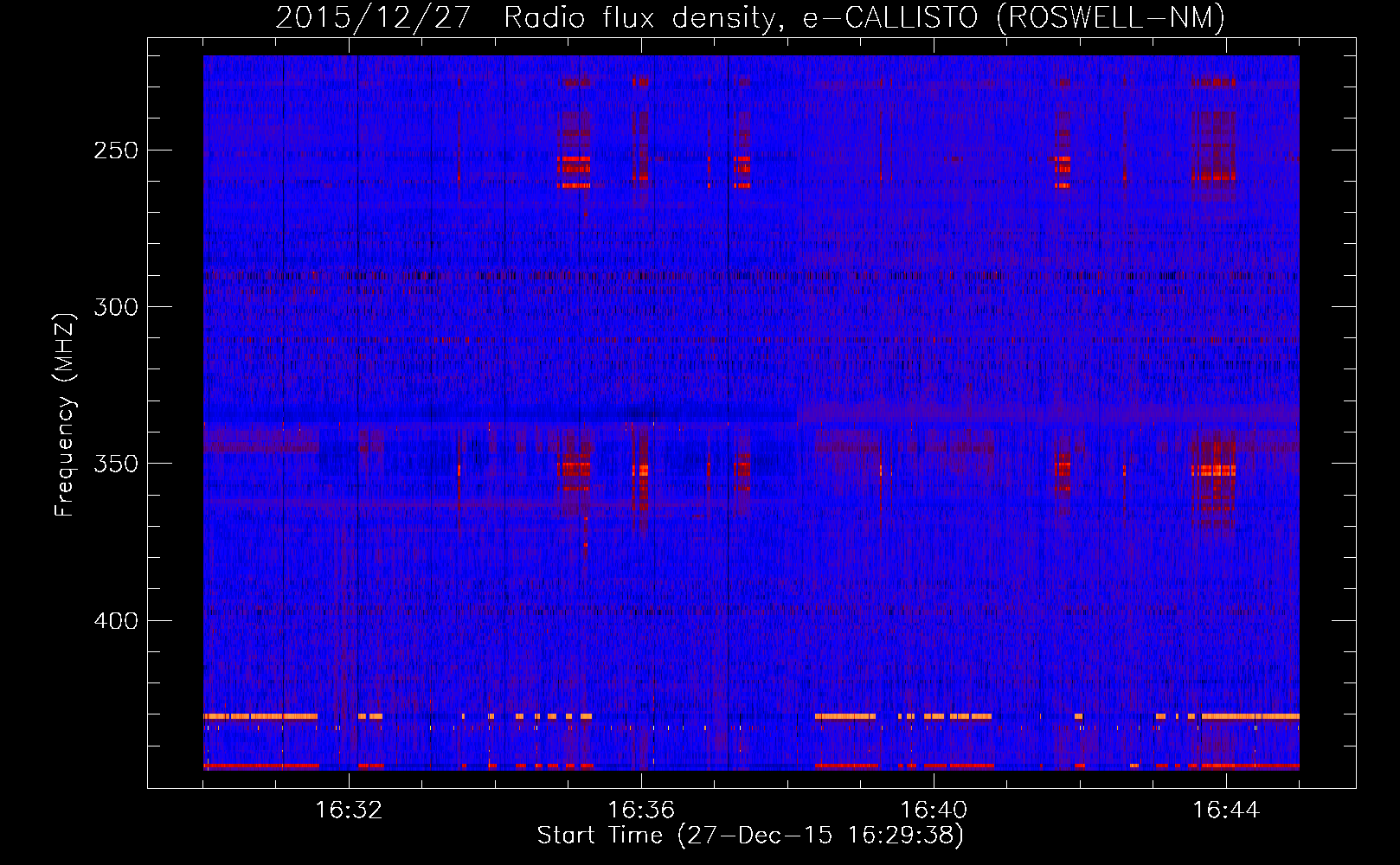1400x865 pixels.
Task: Click the 16:44 time tick label
Action: tap(1226, 811)
